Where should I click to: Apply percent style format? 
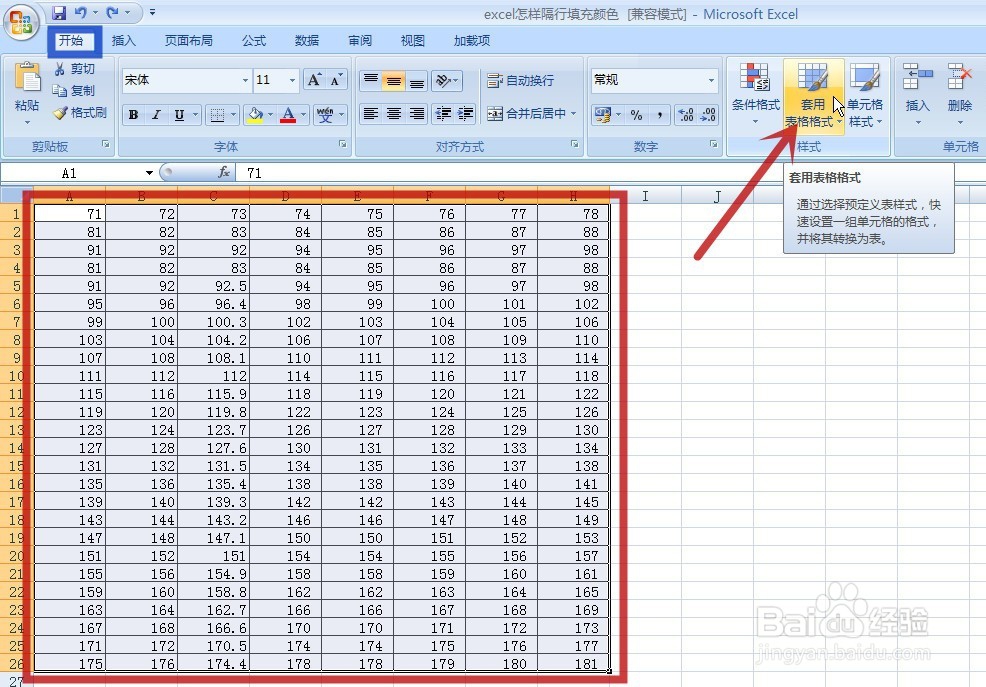(x=636, y=114)
